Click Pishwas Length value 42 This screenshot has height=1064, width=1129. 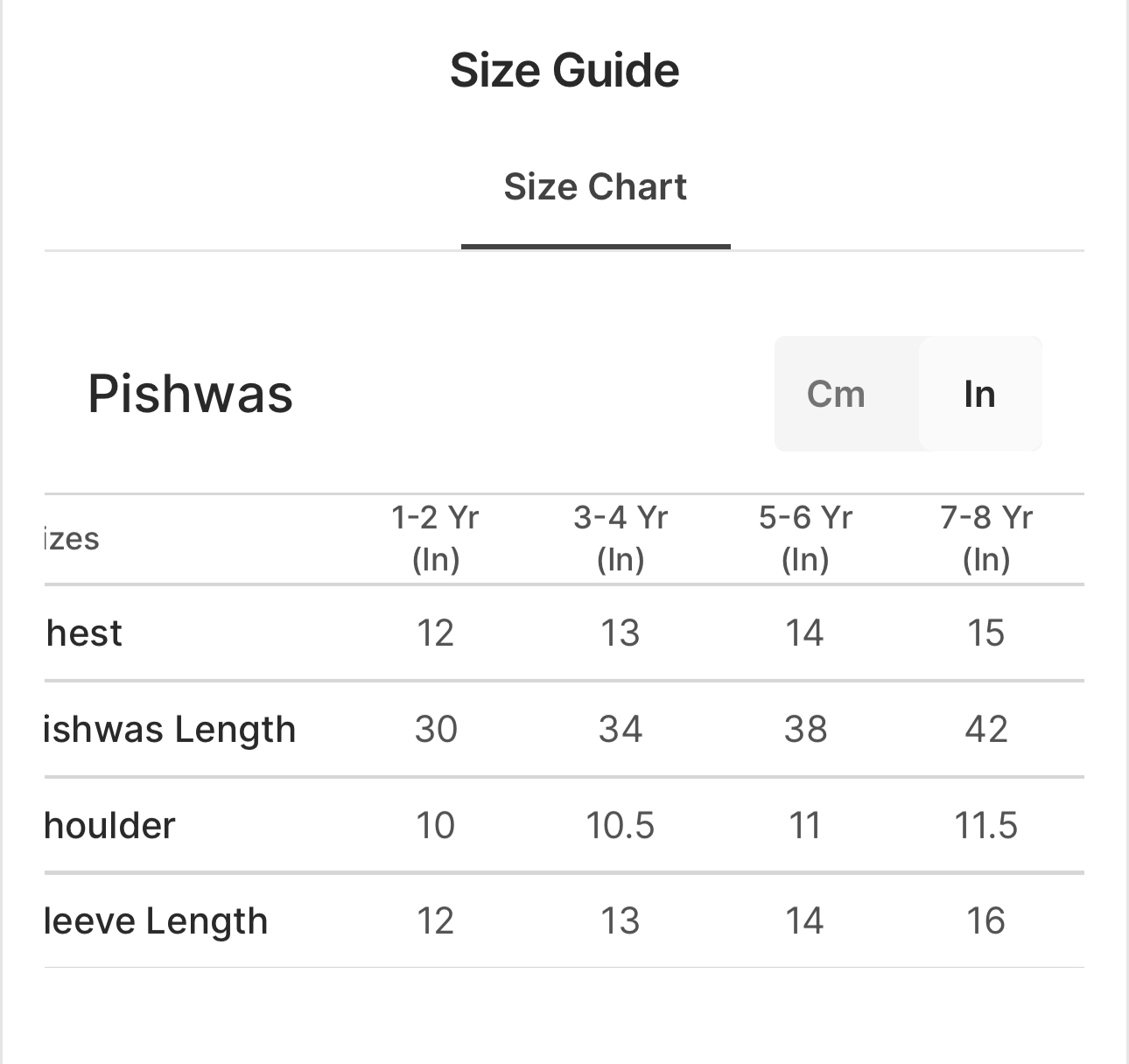(986, 730)
